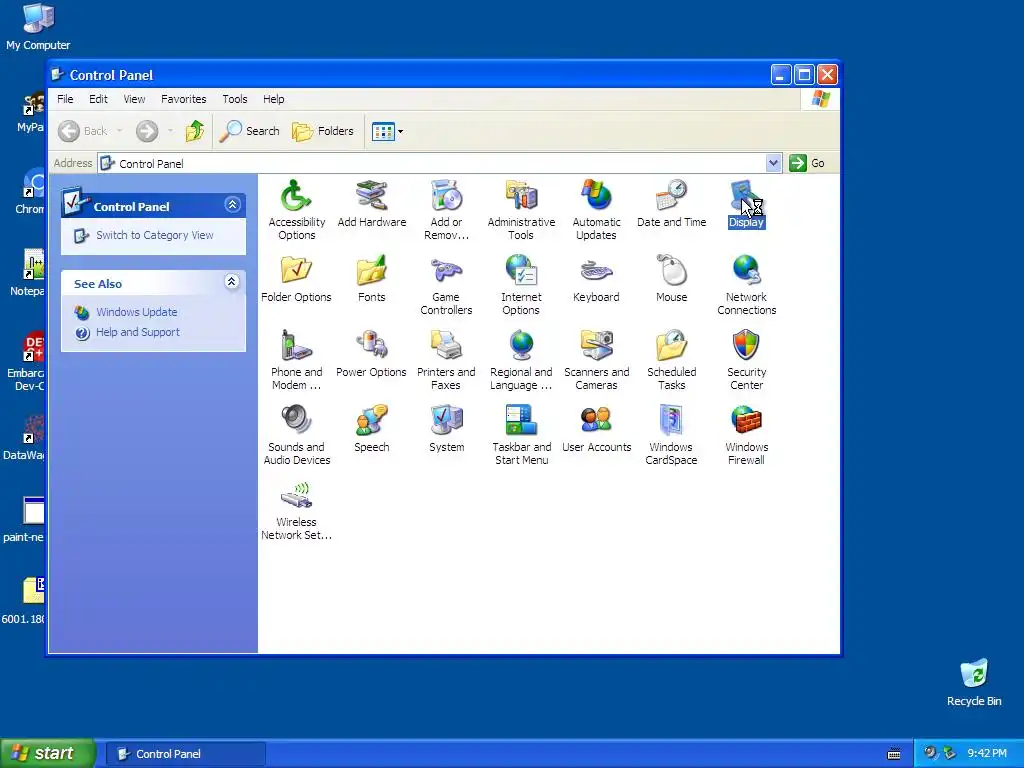Open Administrative Tools icon
Image resolution: width=1024 pixels, height=768 pixels.
[521, 209]
